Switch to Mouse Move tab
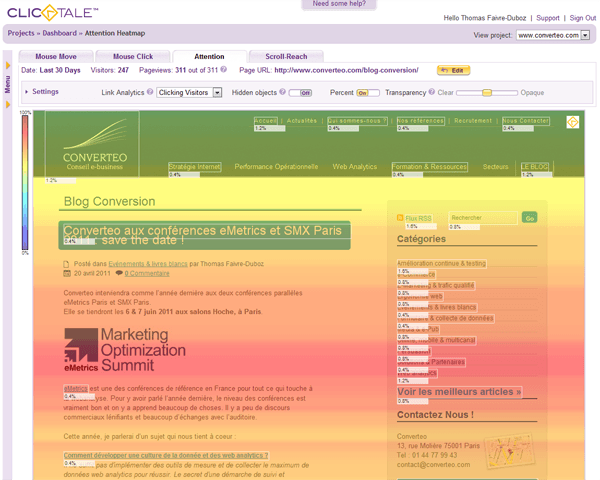The image size is (600, 480). [56, 56]
